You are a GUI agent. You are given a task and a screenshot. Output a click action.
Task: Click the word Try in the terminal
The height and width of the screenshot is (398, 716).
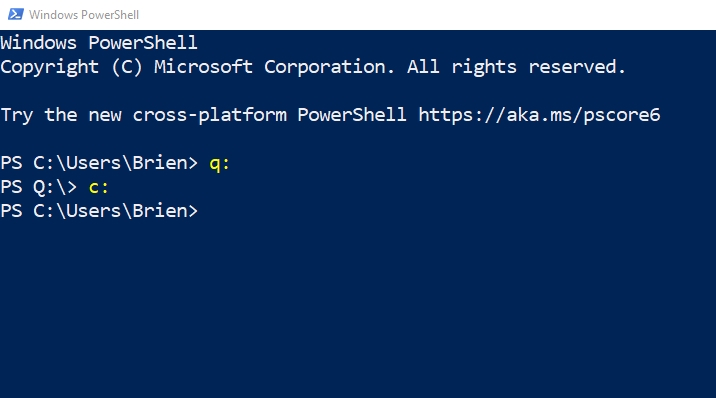pyautogui.click(x=16, y=115)
